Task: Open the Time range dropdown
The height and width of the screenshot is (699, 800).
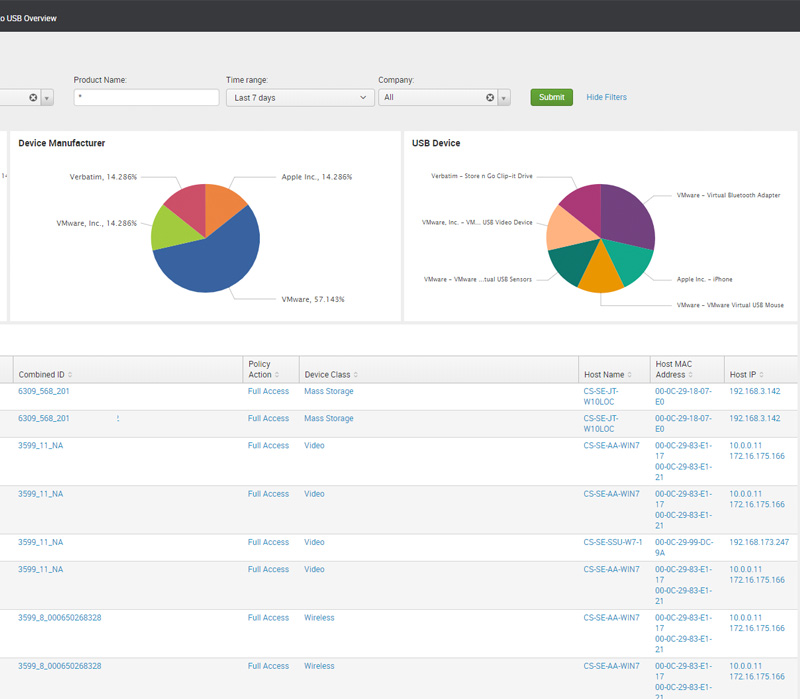Action: pyautogui.click(x=300, y=98)
